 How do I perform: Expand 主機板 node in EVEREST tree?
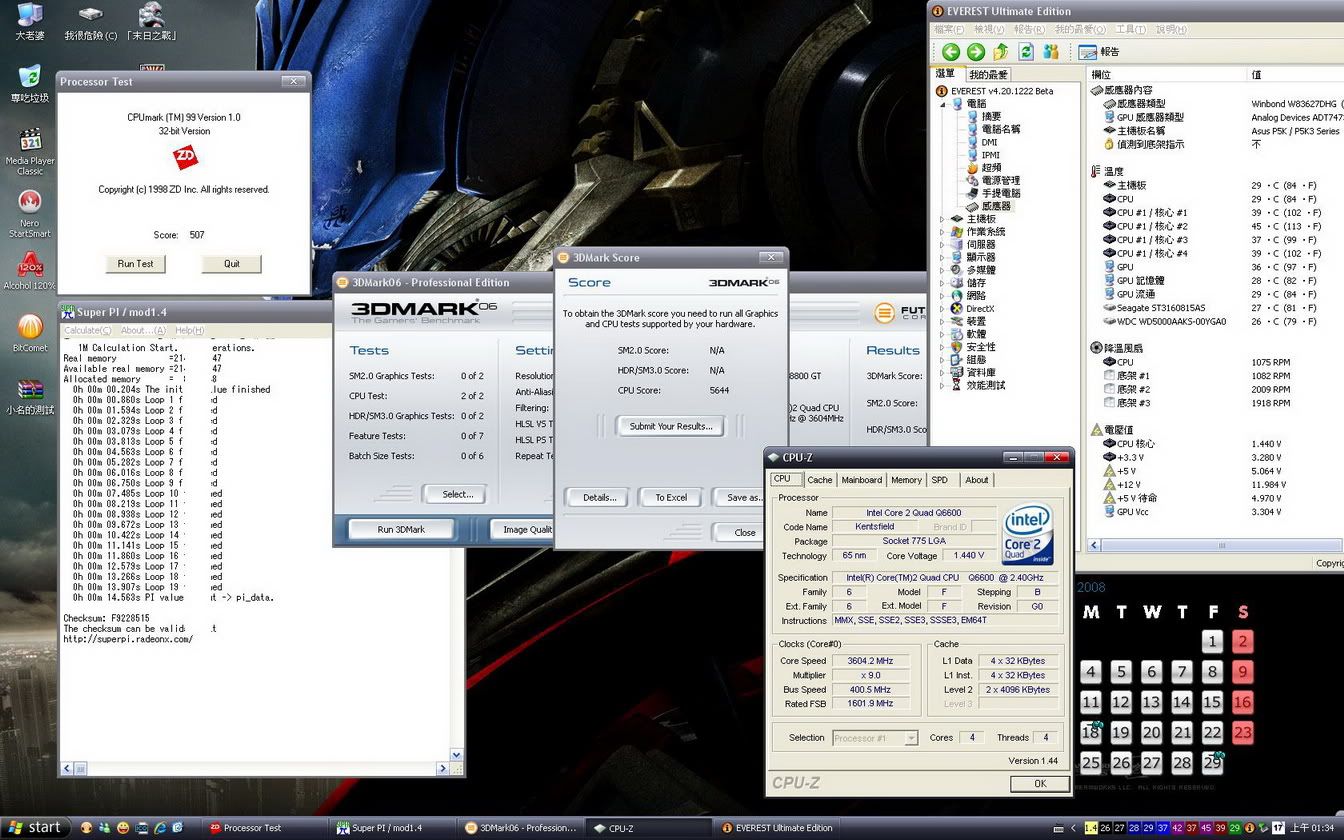point(942,218)
